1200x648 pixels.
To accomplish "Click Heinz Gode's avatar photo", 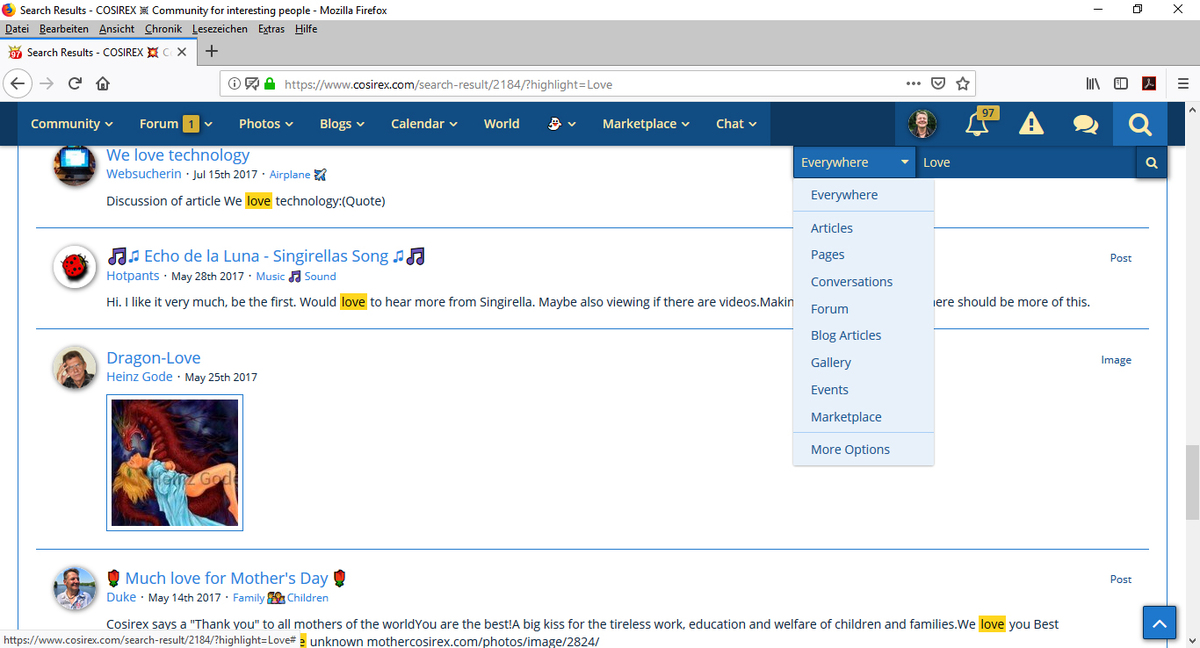I will [x=73, y=368].
